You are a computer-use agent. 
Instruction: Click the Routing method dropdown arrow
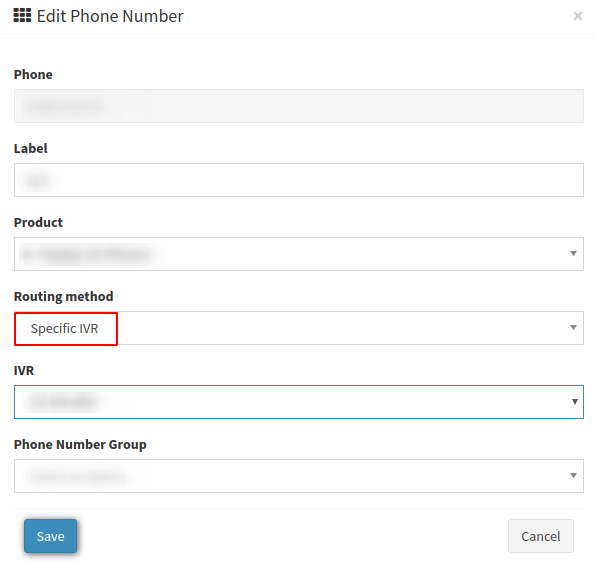pyautogui.click(x=573, y=327)
